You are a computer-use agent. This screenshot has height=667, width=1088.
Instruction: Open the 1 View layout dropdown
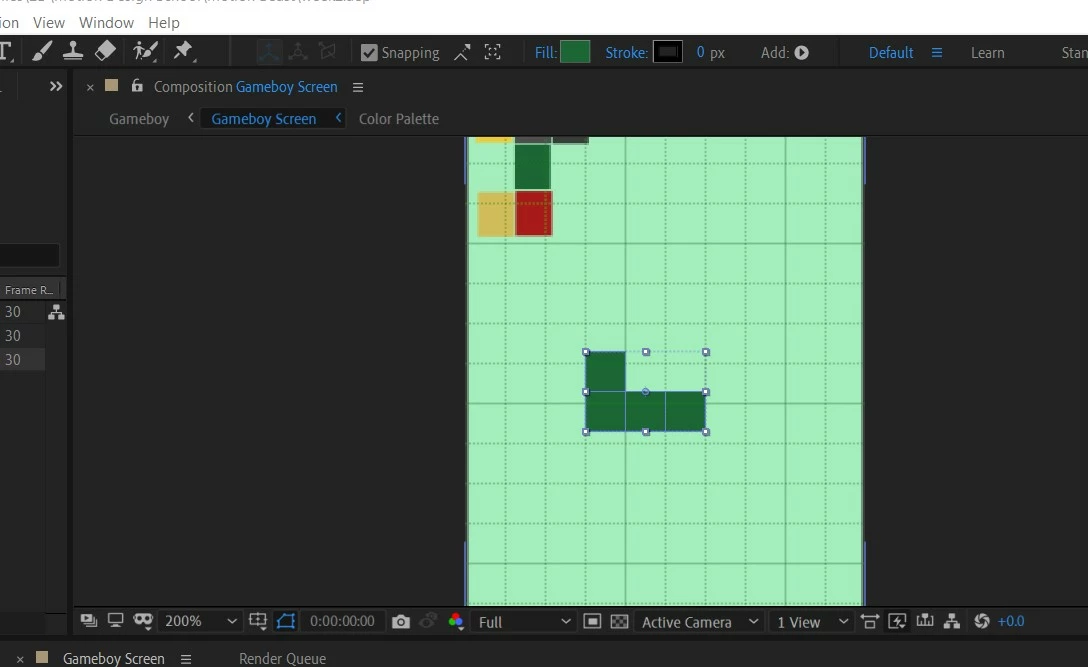tap(811, 622)
